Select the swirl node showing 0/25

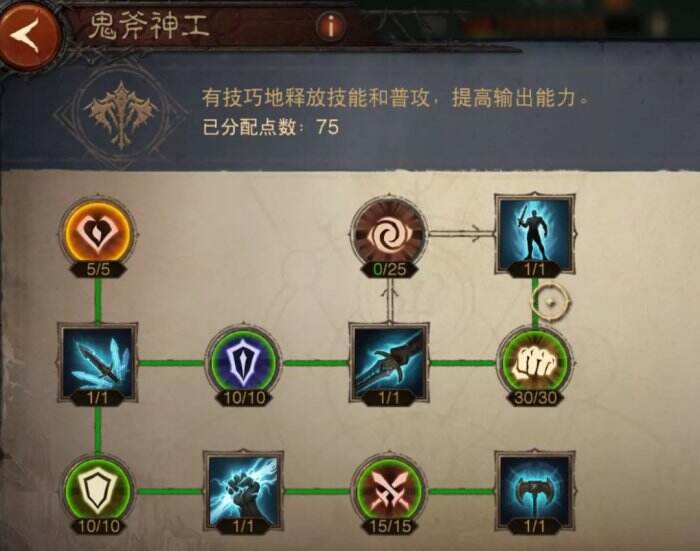389,234
